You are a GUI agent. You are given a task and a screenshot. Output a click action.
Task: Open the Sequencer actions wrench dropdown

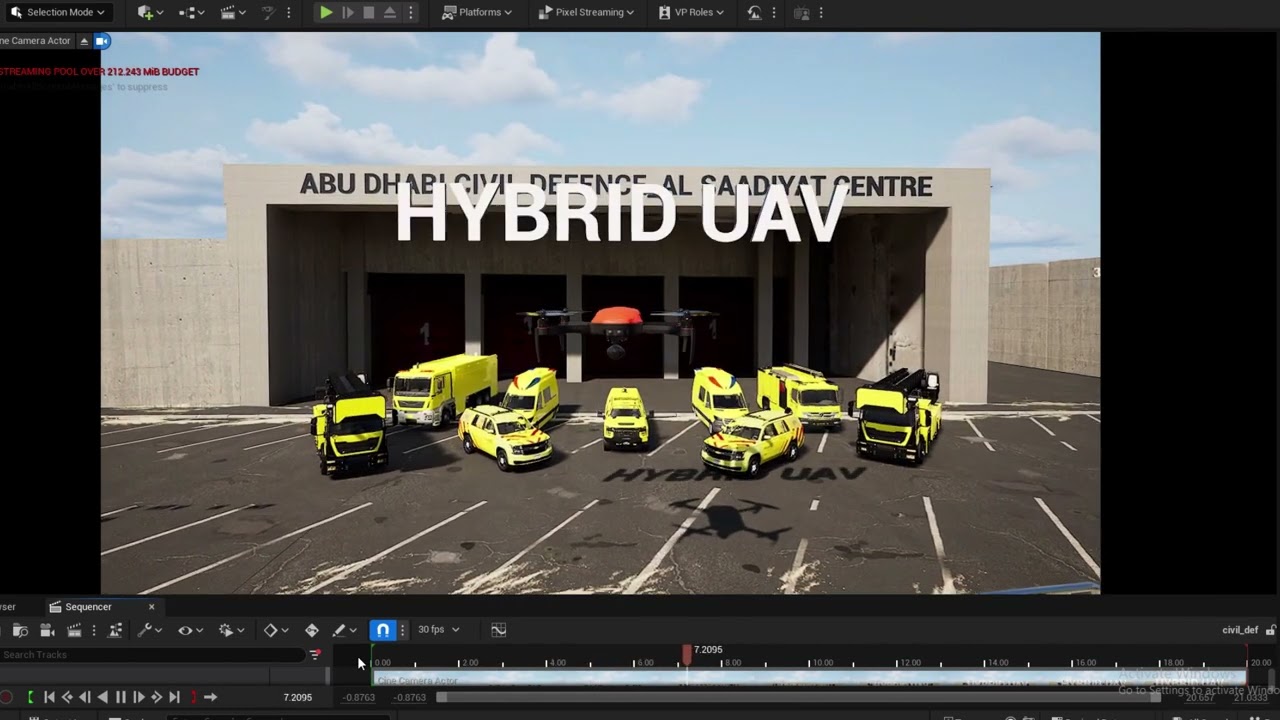150,630
